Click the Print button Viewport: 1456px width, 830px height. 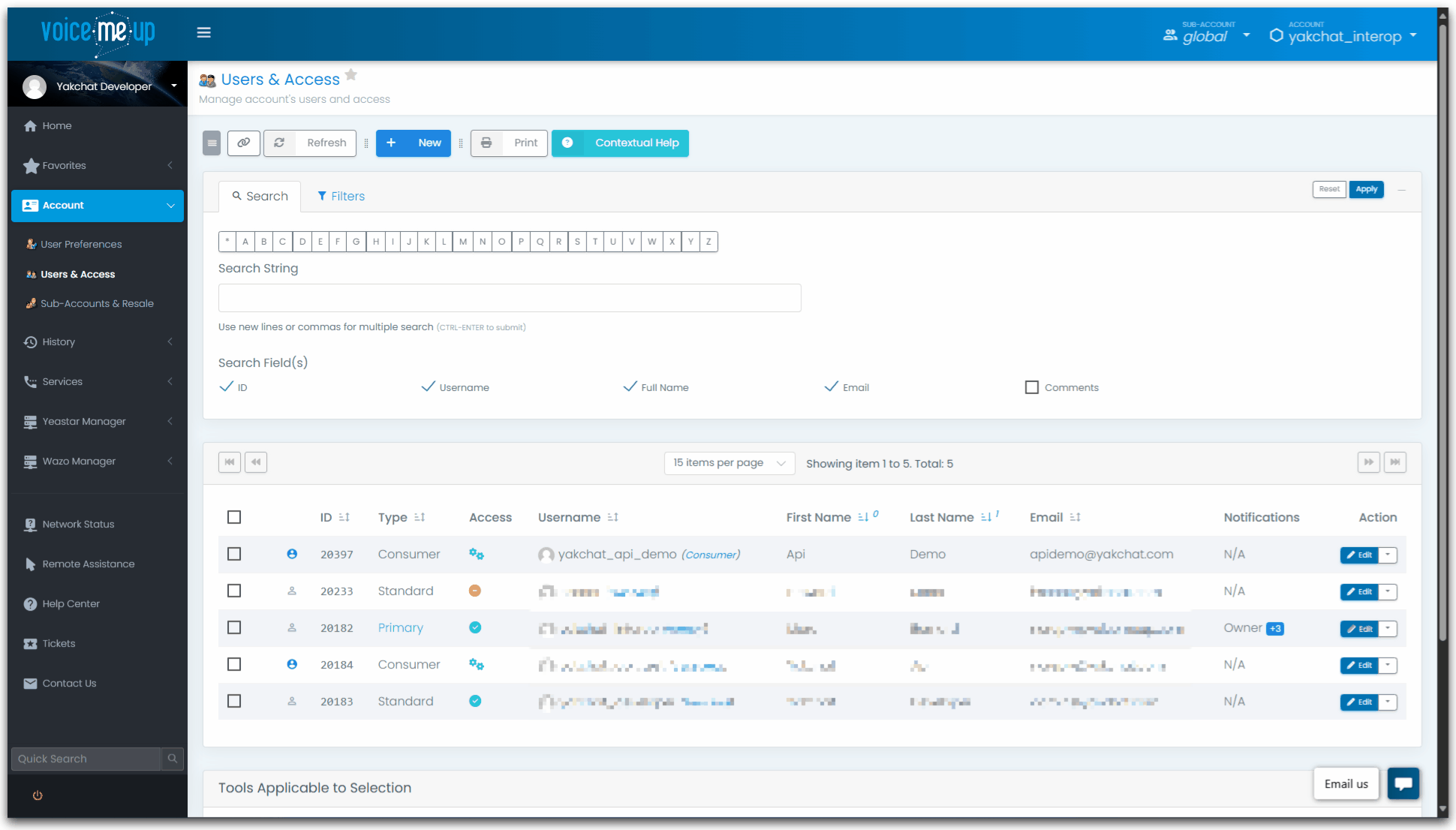tap(509, 143)
